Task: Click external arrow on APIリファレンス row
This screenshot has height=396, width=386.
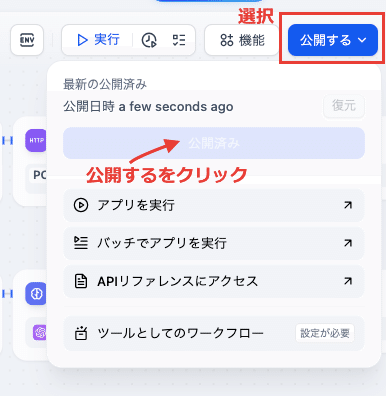Action: (348, 281)
